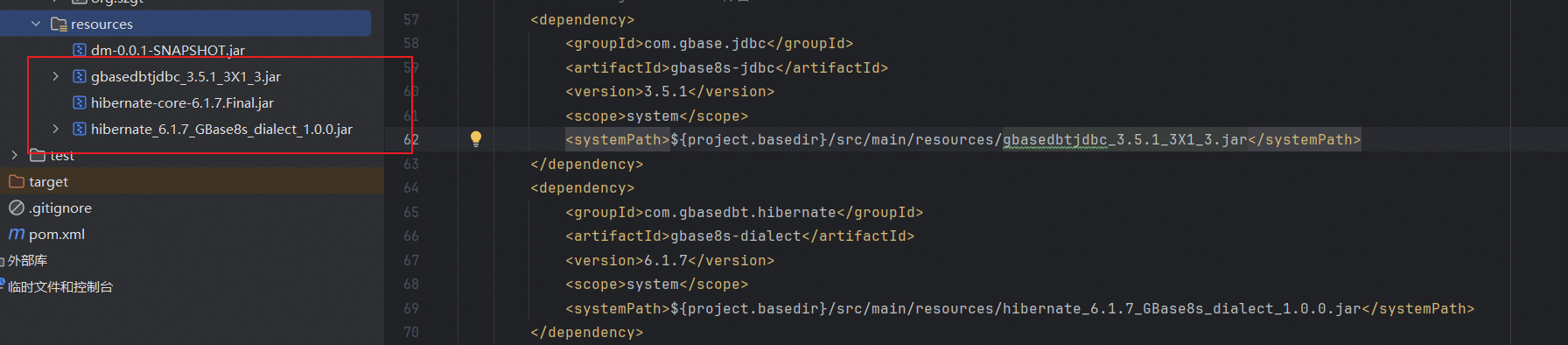The height and width of the screenshot is (345, 1568).
Task: Click the hibernate dialect systemPath line
Action: [1019, 308]
